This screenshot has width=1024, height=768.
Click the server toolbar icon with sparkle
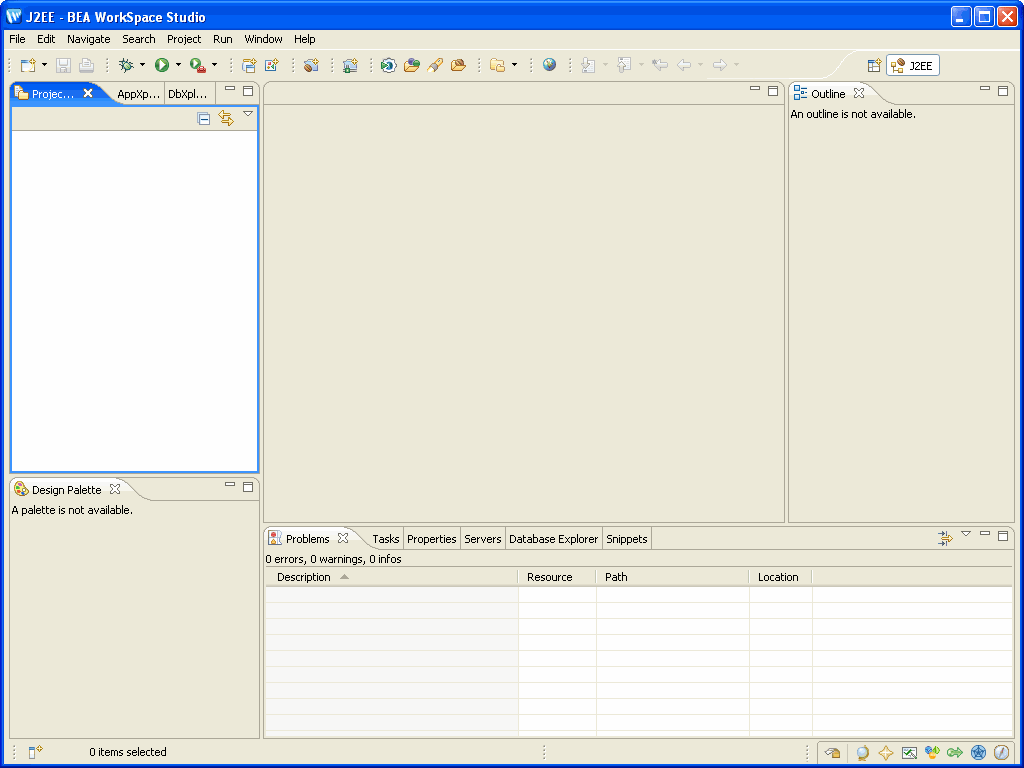350,65
